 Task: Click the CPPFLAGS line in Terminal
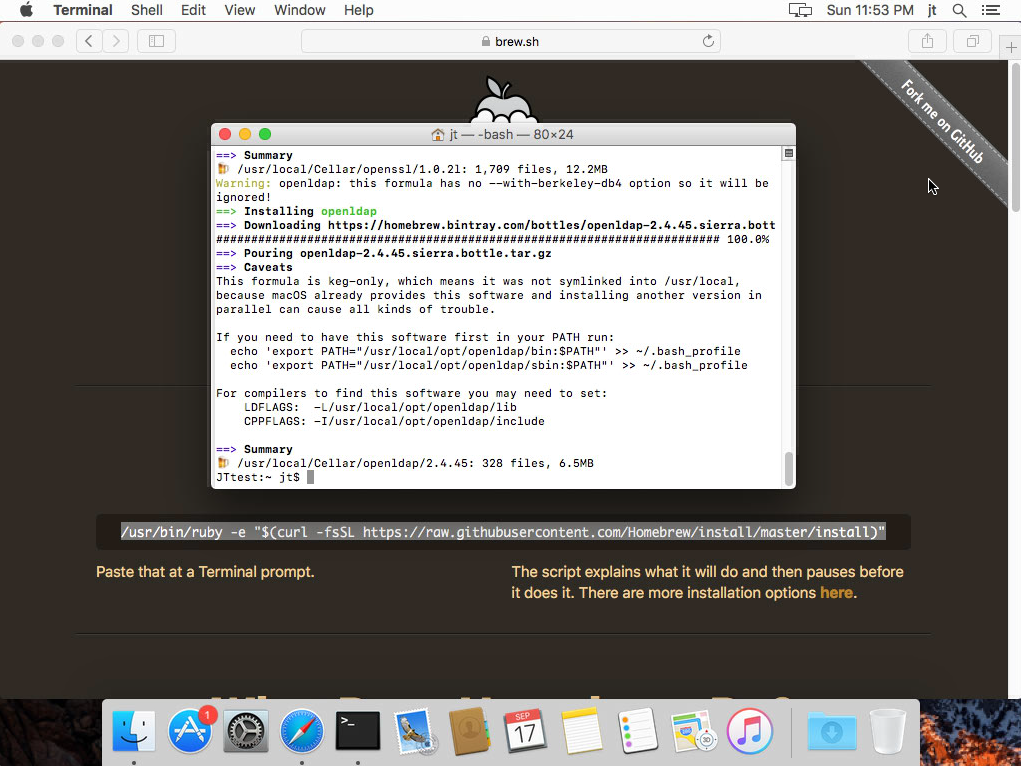pyautogui.click(x=394, y=421)
